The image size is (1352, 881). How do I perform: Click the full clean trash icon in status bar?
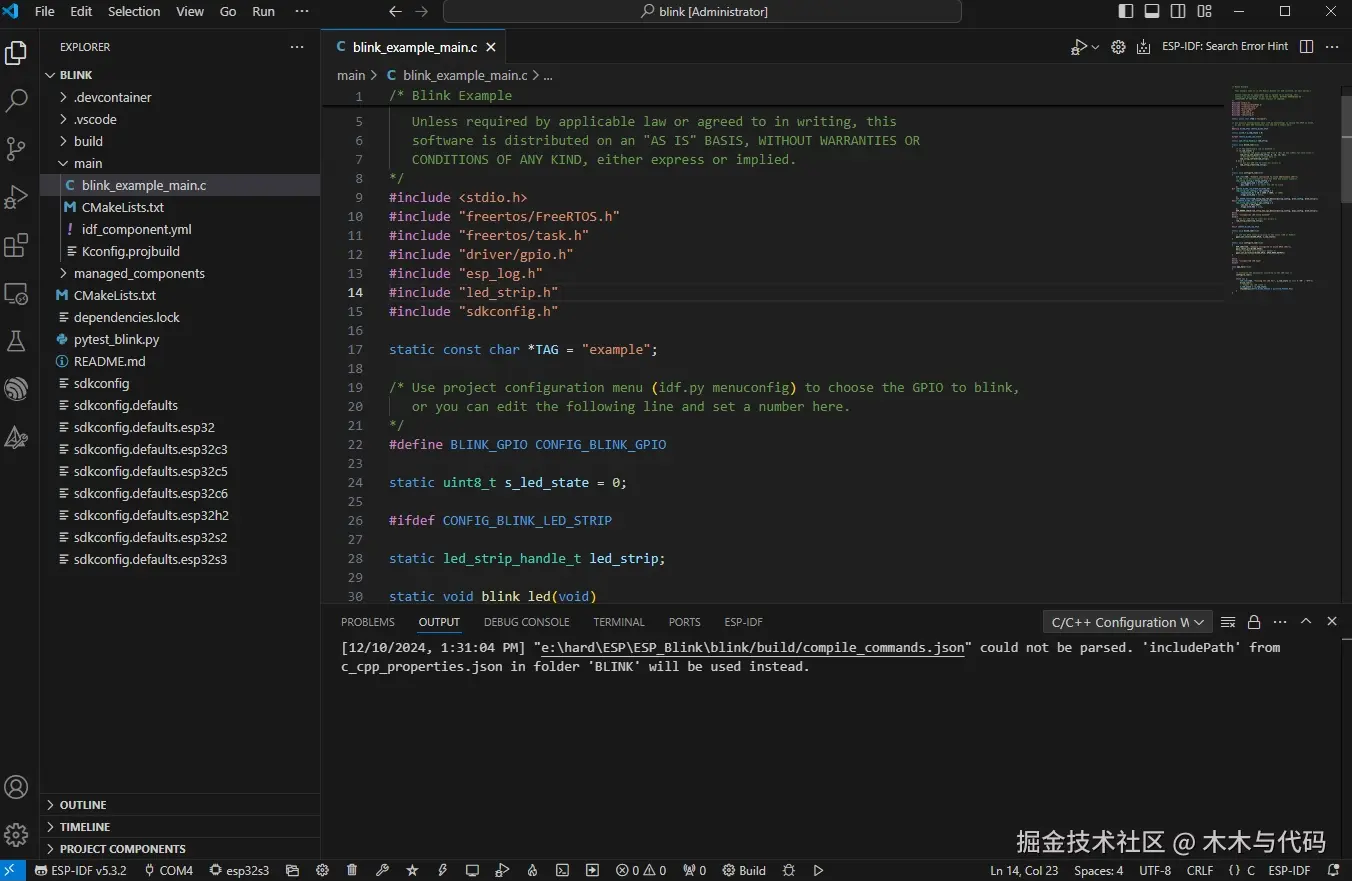click(352, 870)
